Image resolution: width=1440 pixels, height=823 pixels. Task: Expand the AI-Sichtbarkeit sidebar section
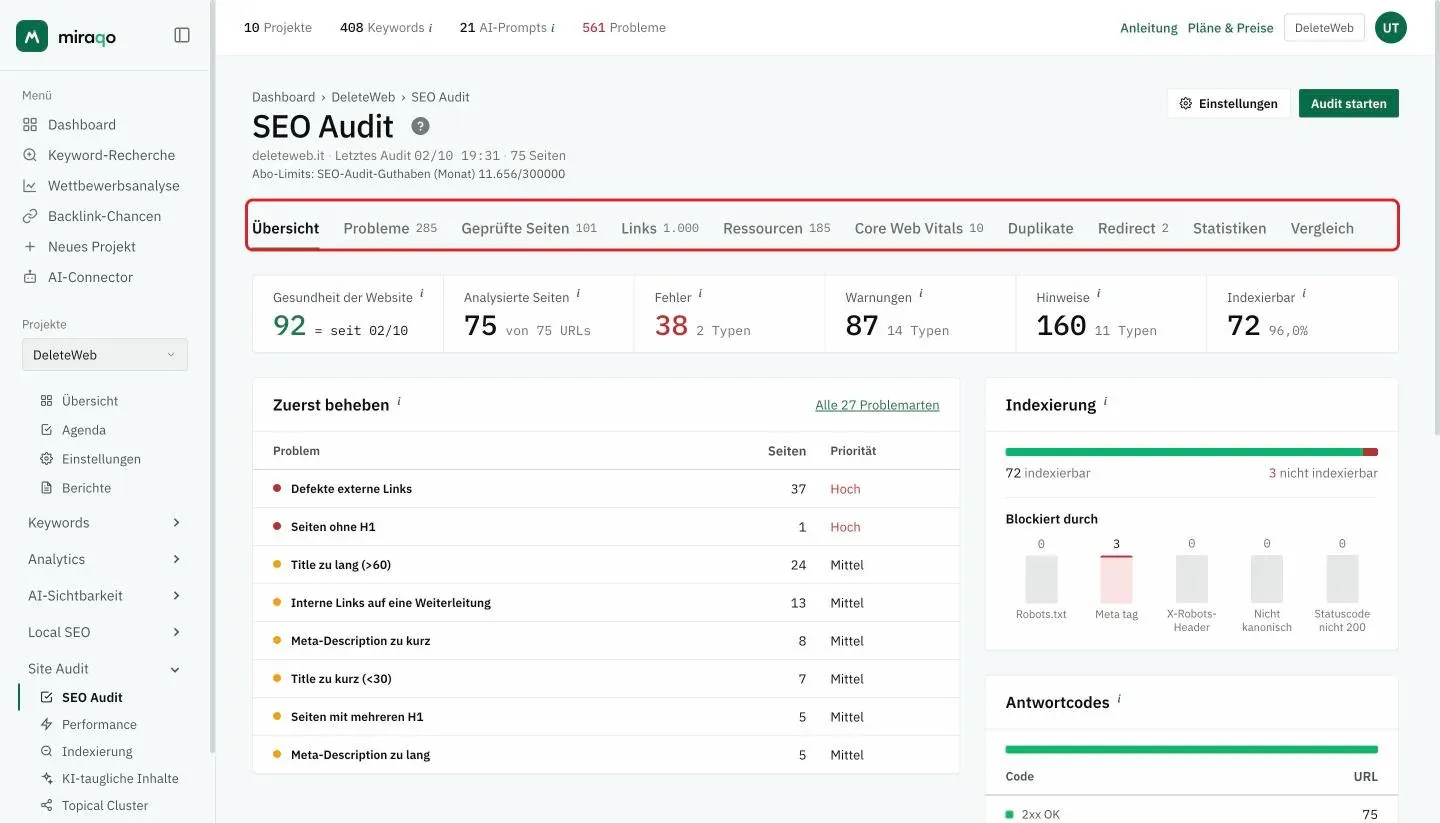click(105, 595)
